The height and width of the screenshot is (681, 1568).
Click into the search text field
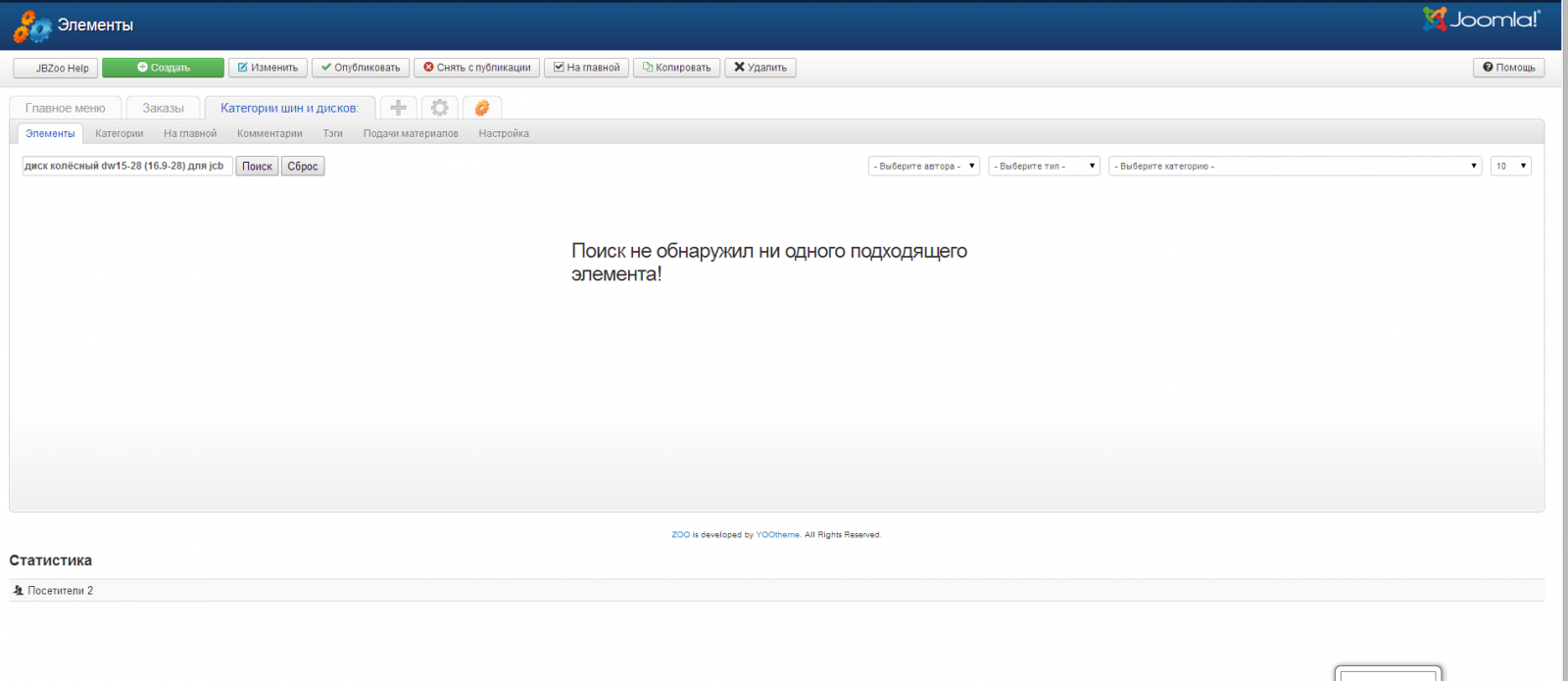[x=126, y=167]
